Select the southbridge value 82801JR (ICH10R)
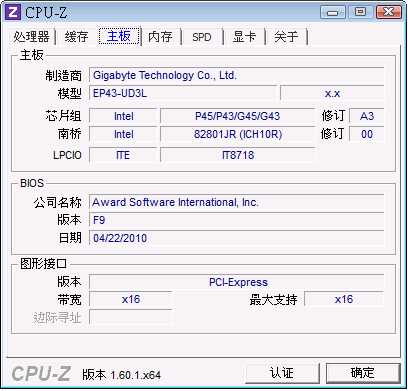The image size is (408, 391). pyautogui.click(x=237, y=134)
